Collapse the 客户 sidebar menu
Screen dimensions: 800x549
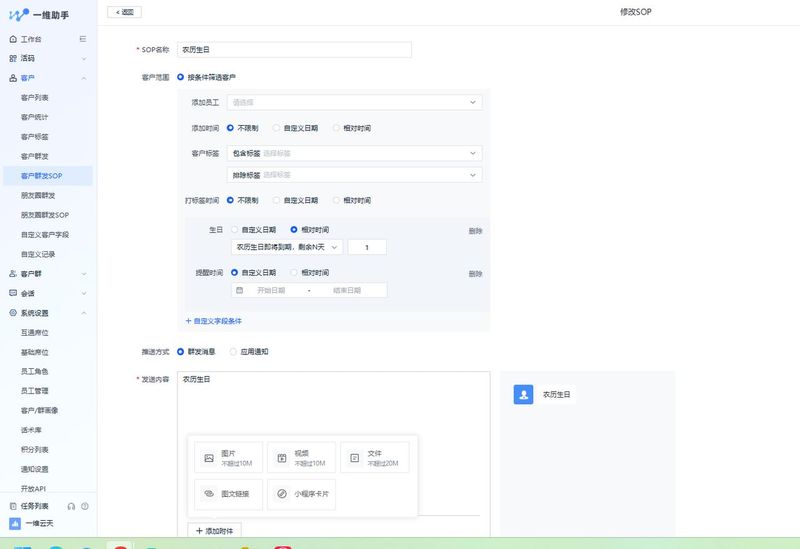point(84,78)
